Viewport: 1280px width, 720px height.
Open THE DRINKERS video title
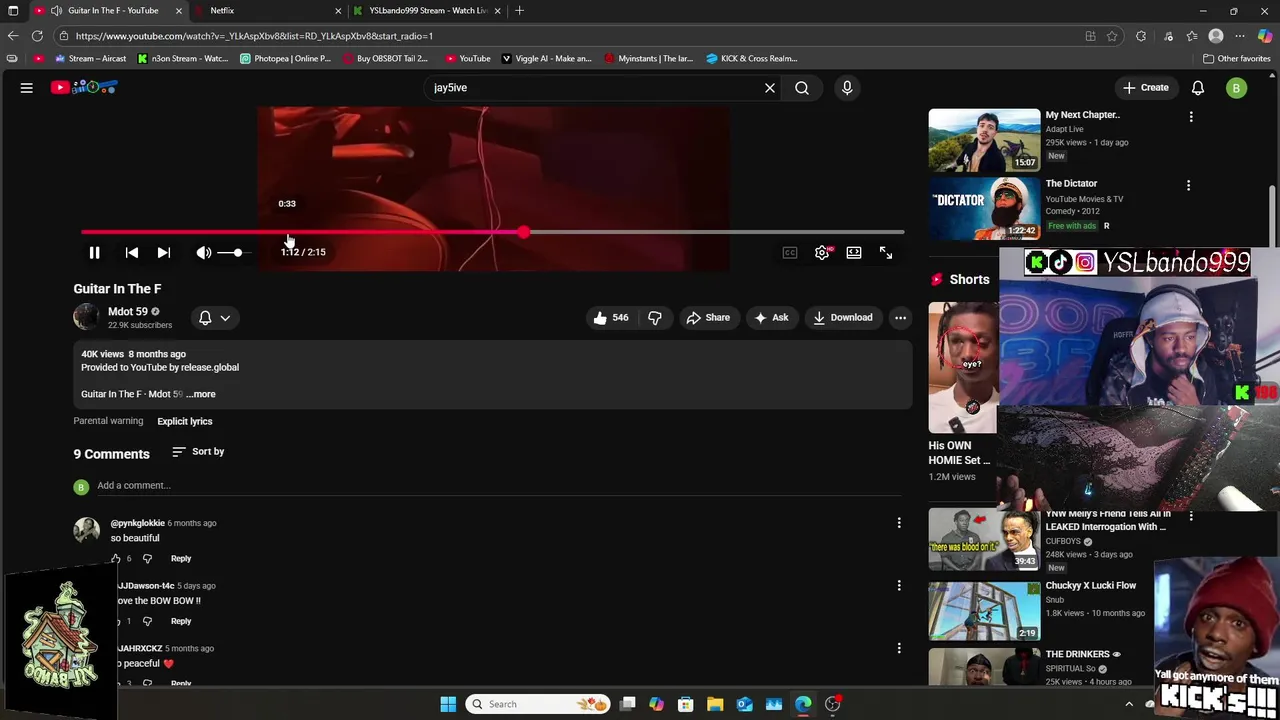pyautogui.click(x=1083, y=654)
